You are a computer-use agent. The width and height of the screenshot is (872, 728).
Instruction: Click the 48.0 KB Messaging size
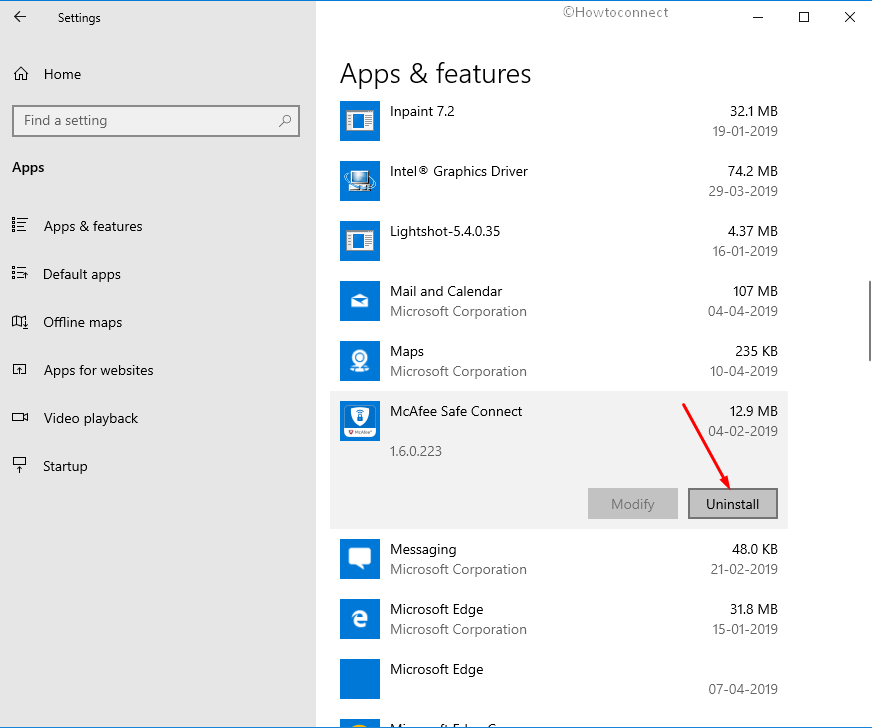(x=755, y=549)
